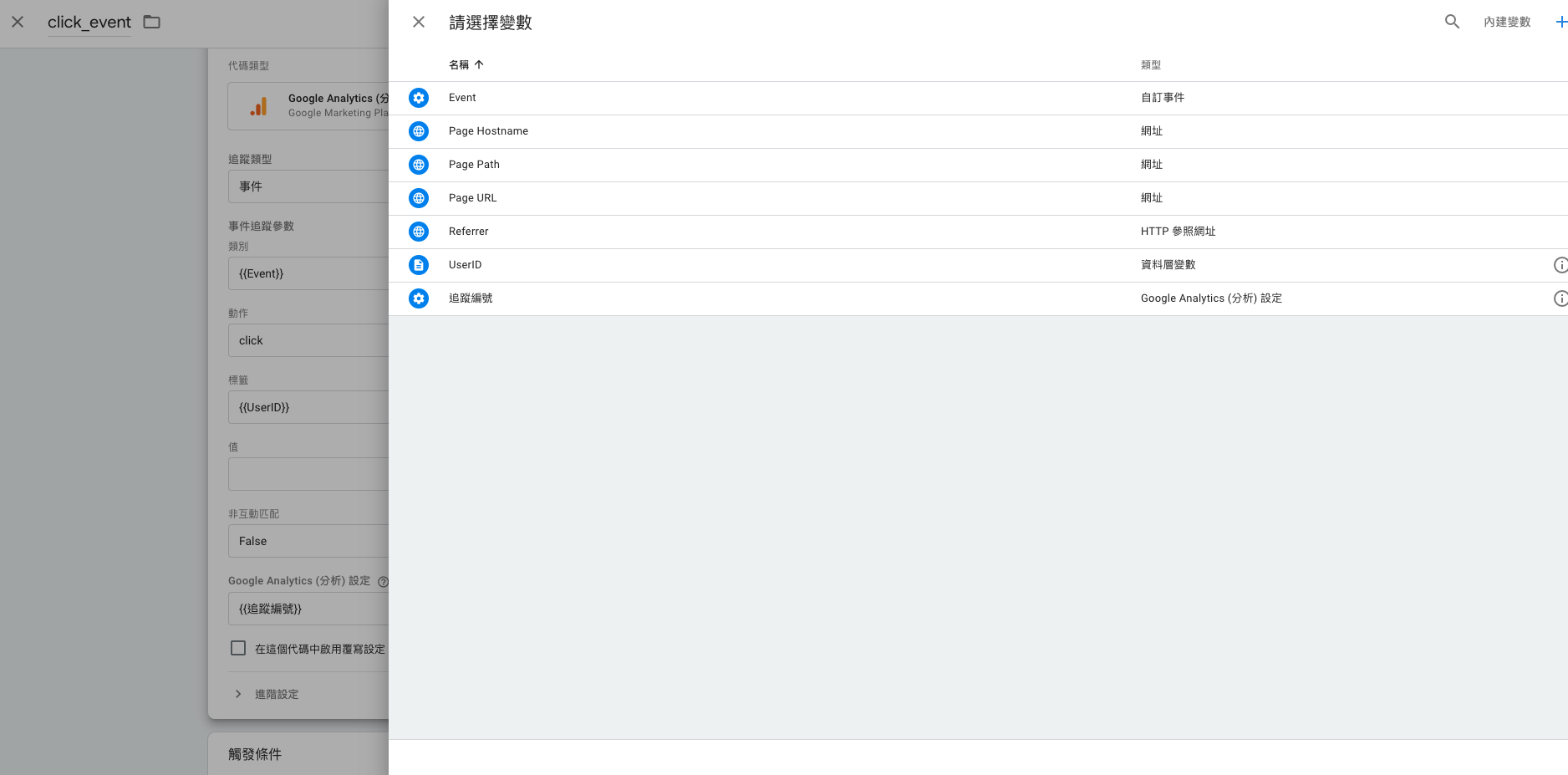
Task: Open the 追蹤類型 dropdown showing 事件
Action: [308, 186]
